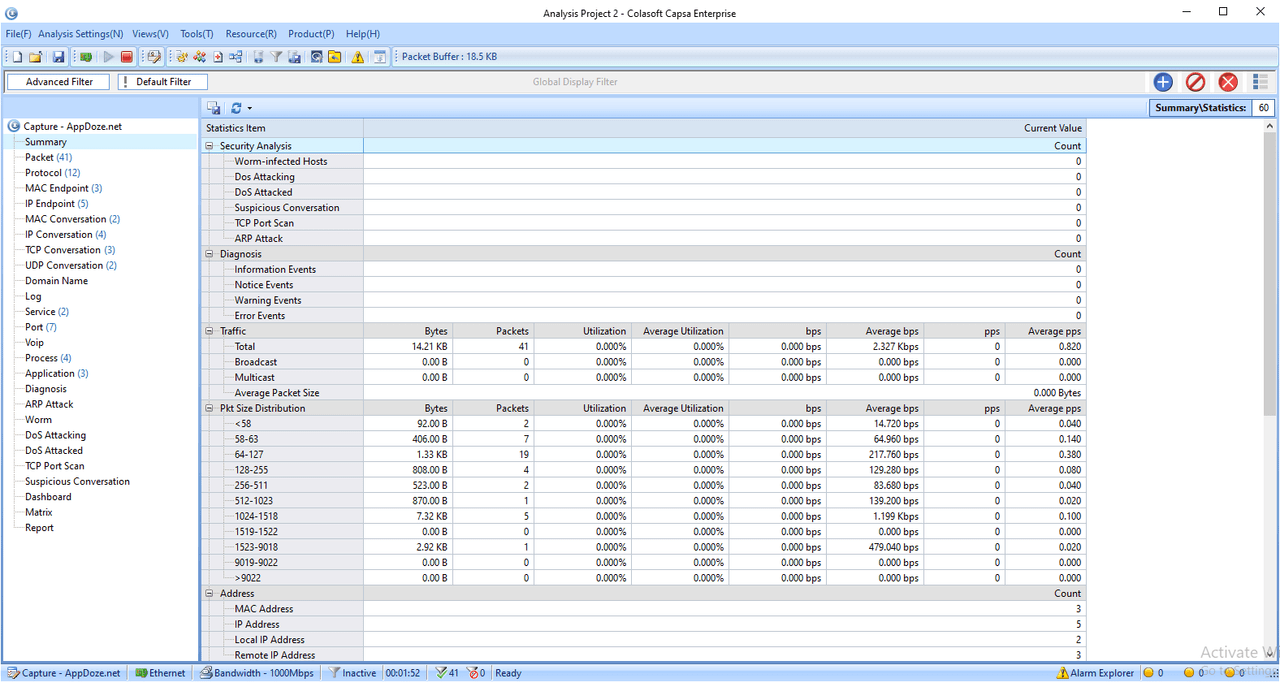
Task: Click the blue plus add filter icon
Action: 1162,82
